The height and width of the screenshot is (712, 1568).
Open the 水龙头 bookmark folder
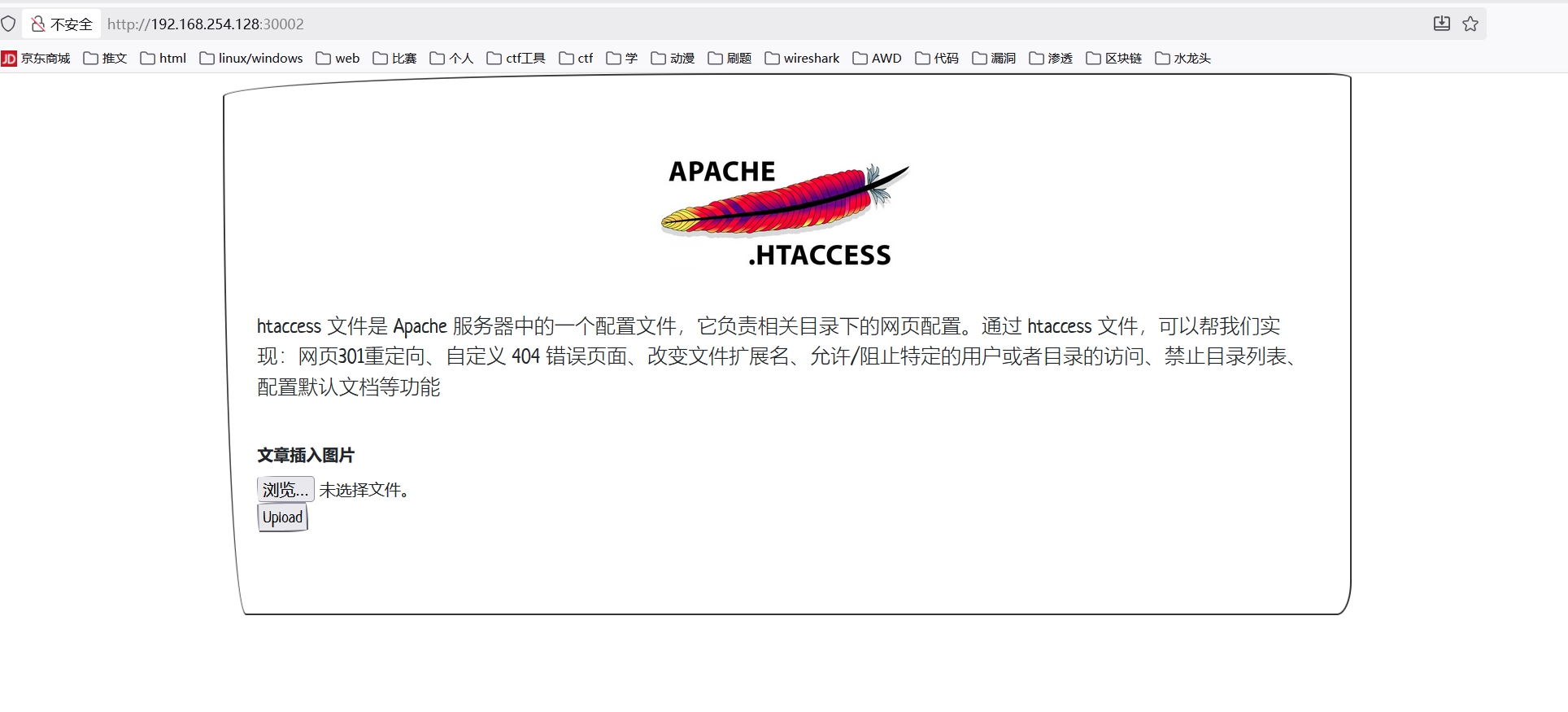pos(1184,59)
